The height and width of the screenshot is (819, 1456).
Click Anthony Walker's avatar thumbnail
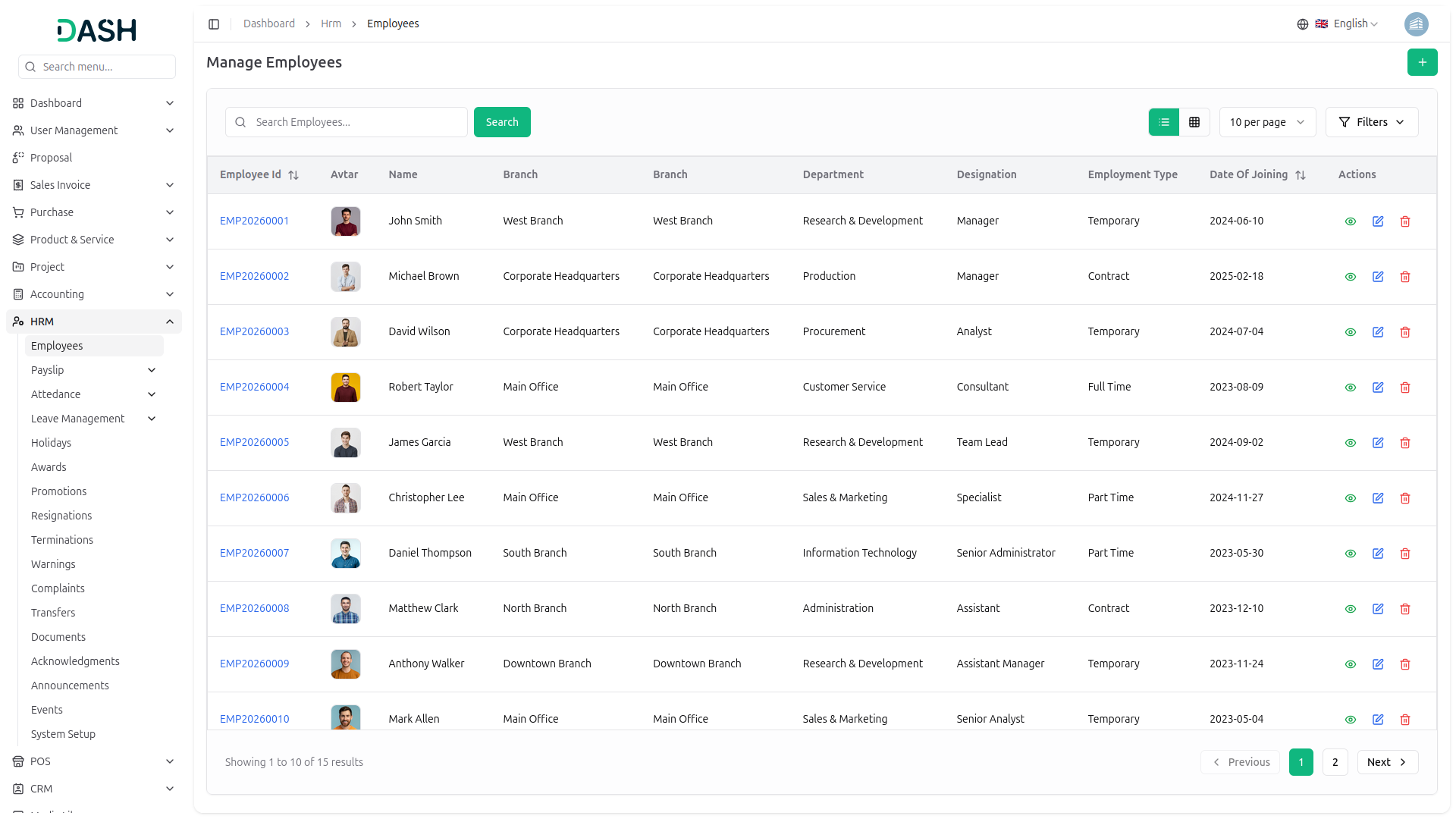[346, 664]
